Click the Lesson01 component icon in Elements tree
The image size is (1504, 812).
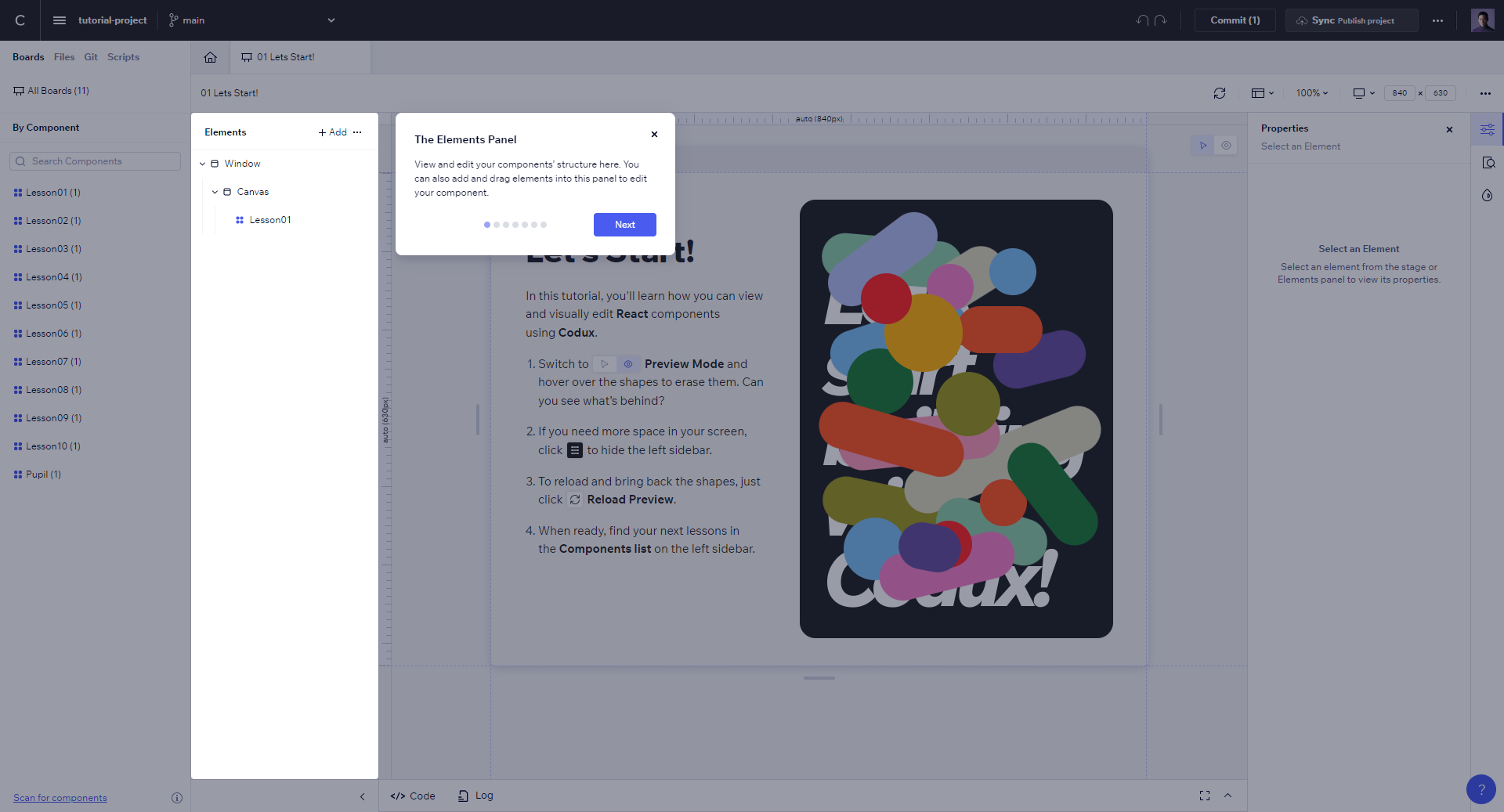(x=240, y=220)
